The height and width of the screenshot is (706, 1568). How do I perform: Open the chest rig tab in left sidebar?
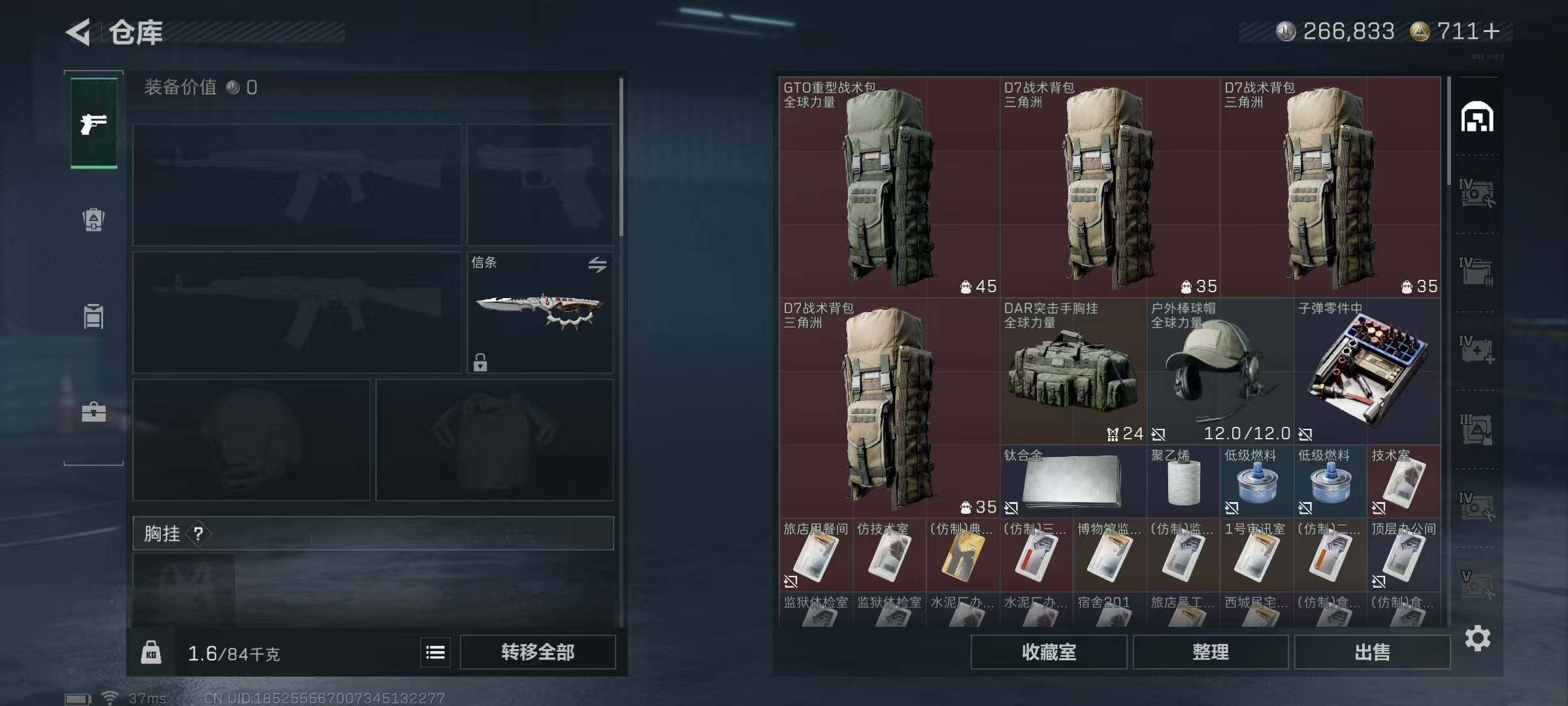[93, 316]
